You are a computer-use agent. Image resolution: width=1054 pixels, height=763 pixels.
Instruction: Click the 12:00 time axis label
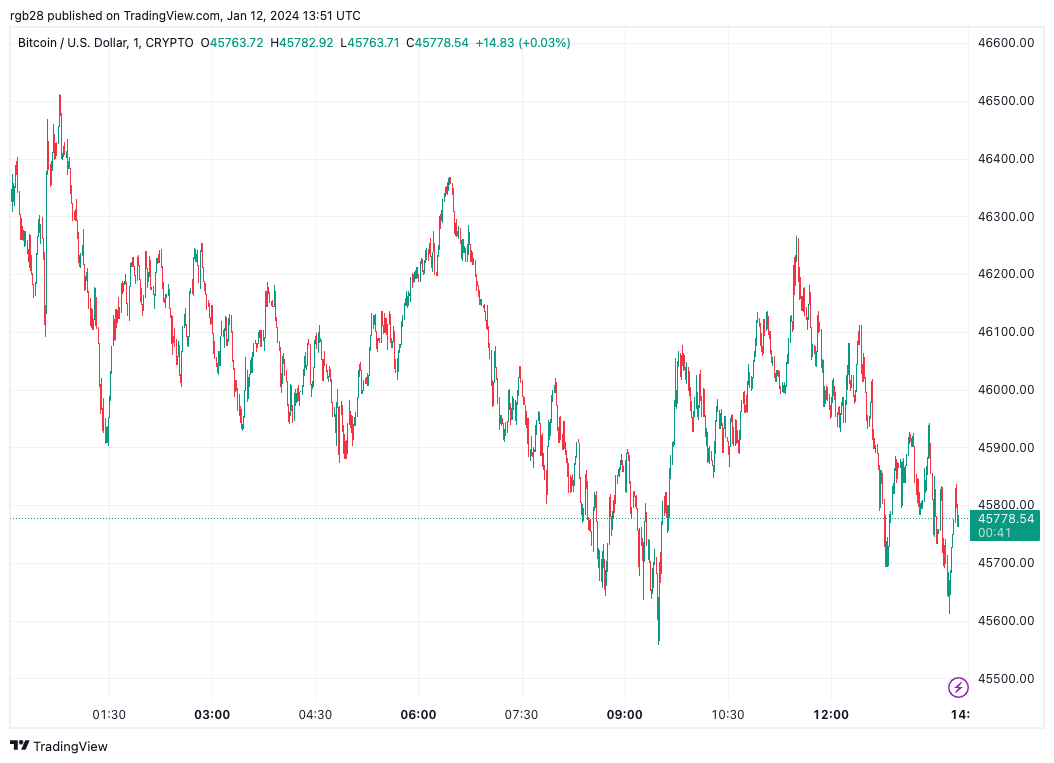click(831, 714)
